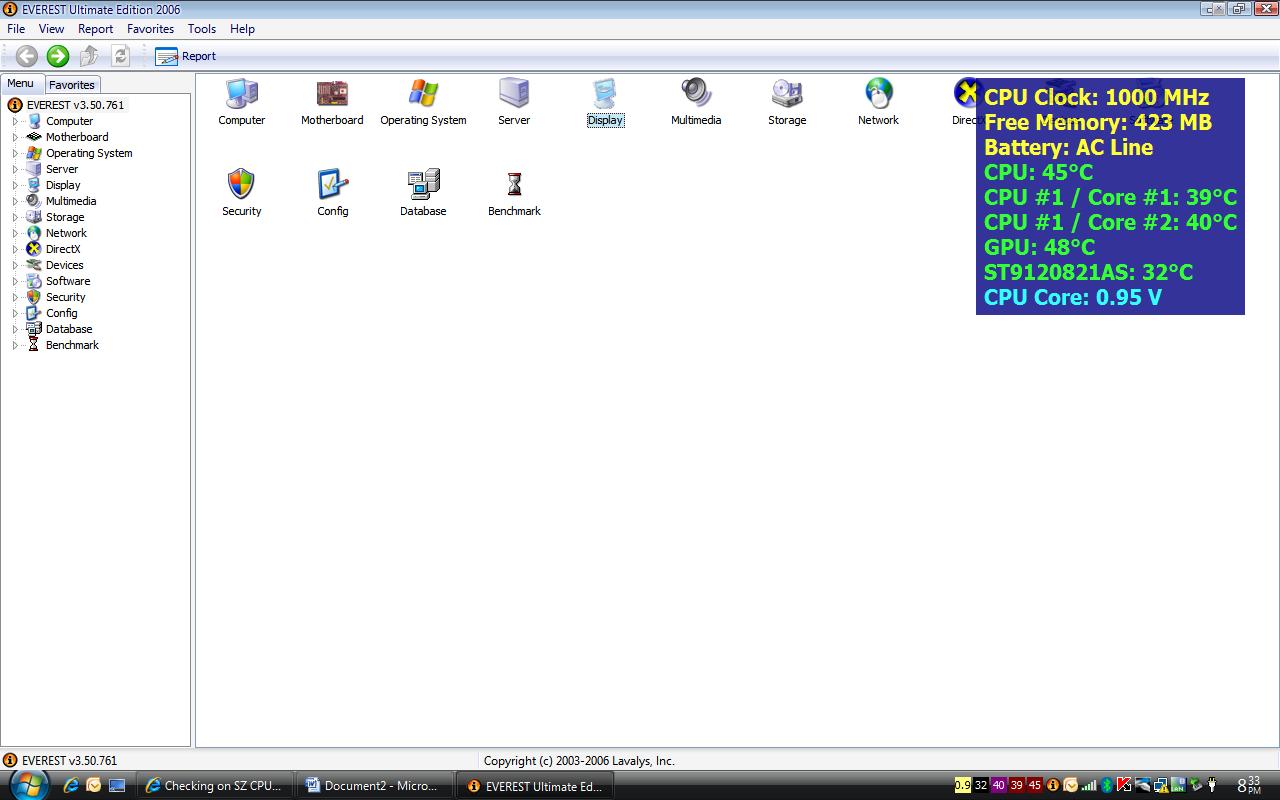Click the refresh icon in the toolbar
1280x800 pixels.
coord(121,56)
